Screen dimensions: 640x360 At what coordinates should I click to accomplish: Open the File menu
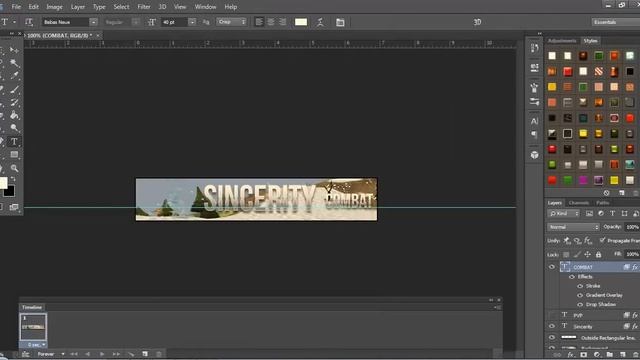tap(16, 7)
